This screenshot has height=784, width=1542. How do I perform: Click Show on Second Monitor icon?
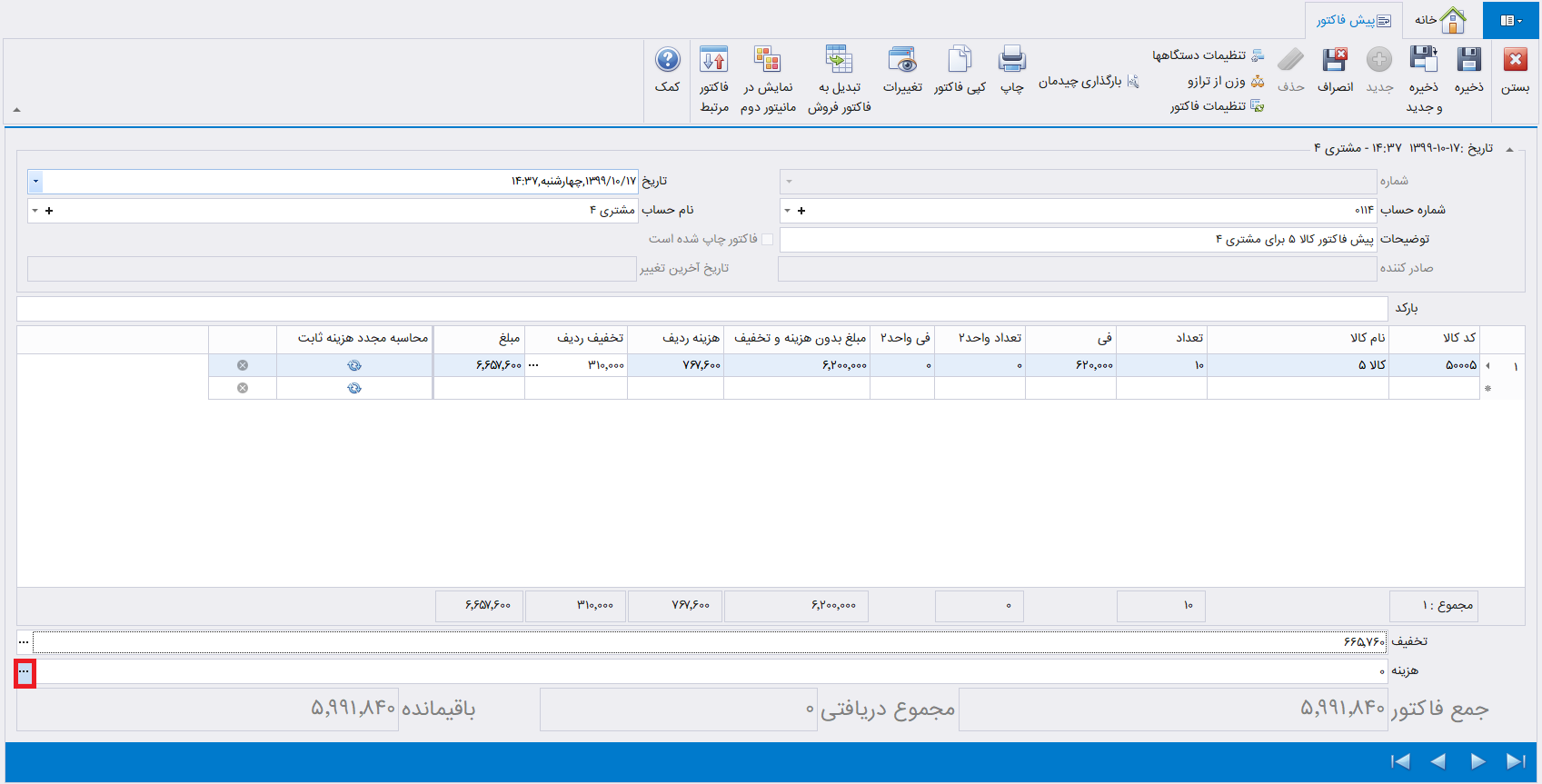[768, 61]
